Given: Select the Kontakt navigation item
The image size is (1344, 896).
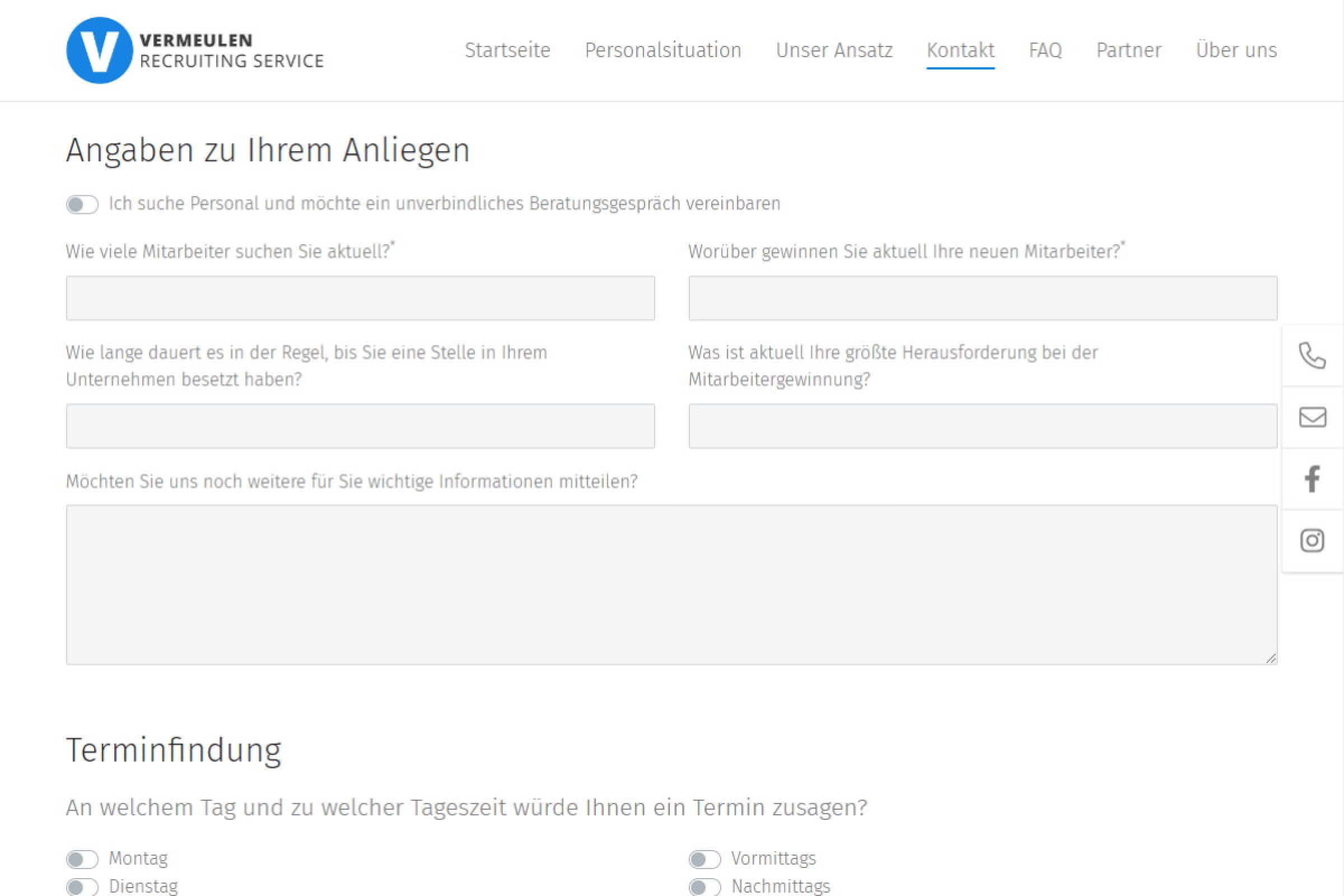Looking at the screenshot, I should [960, 50].
